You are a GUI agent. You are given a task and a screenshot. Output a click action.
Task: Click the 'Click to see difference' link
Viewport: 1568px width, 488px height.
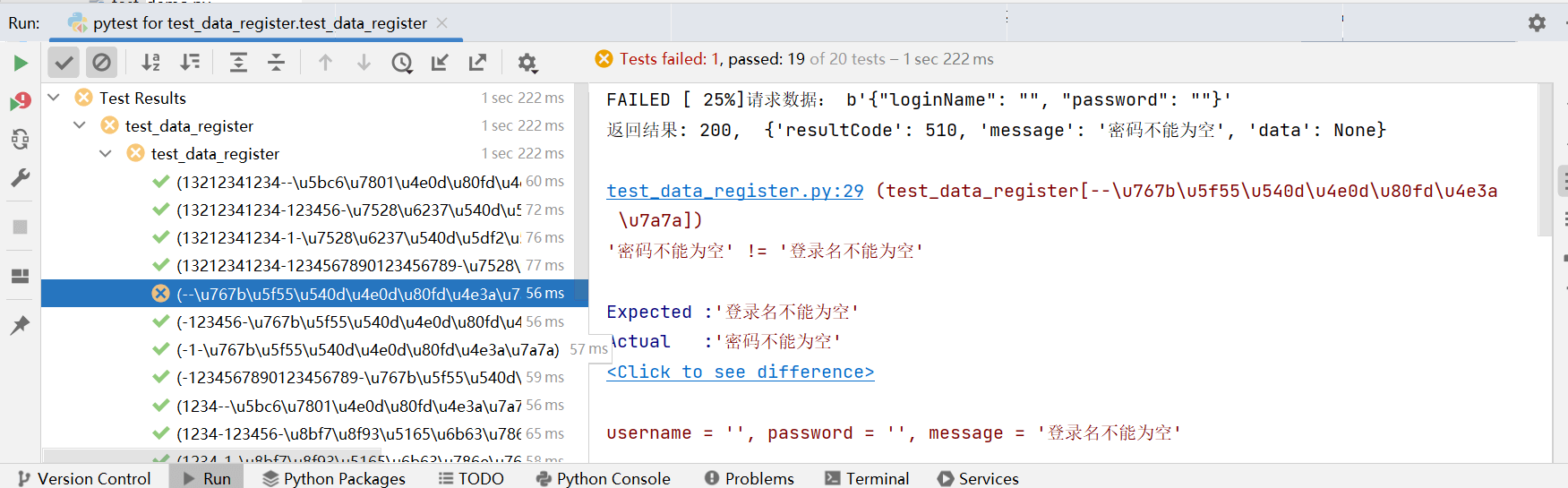point(740,372)
